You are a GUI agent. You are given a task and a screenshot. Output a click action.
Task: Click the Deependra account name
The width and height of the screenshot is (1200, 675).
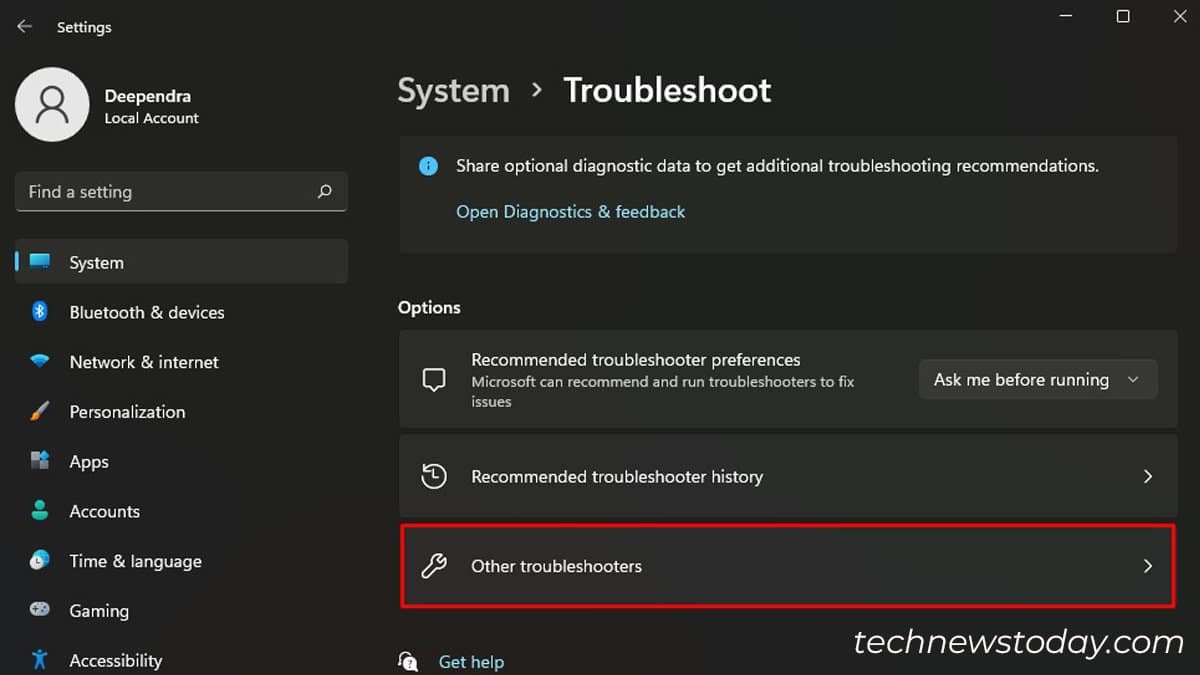click(x=147, y=96)
